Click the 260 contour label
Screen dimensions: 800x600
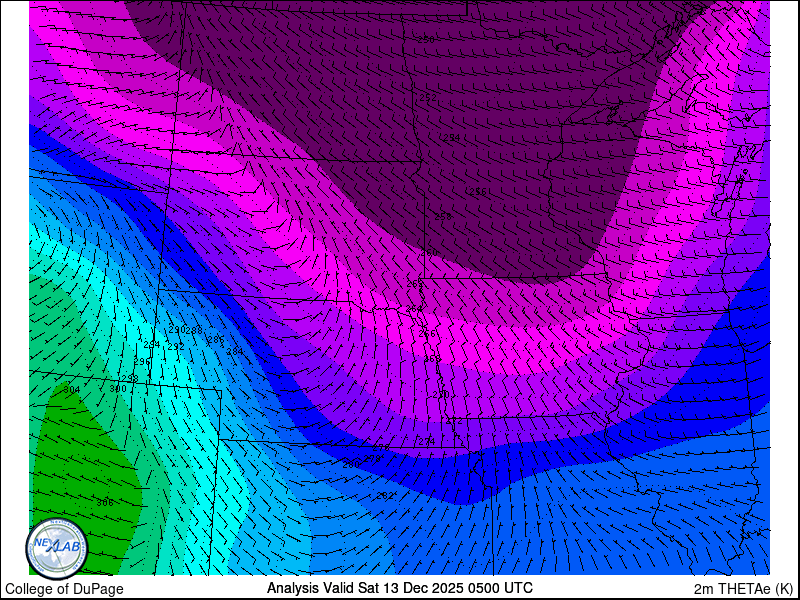coord(429,253)
